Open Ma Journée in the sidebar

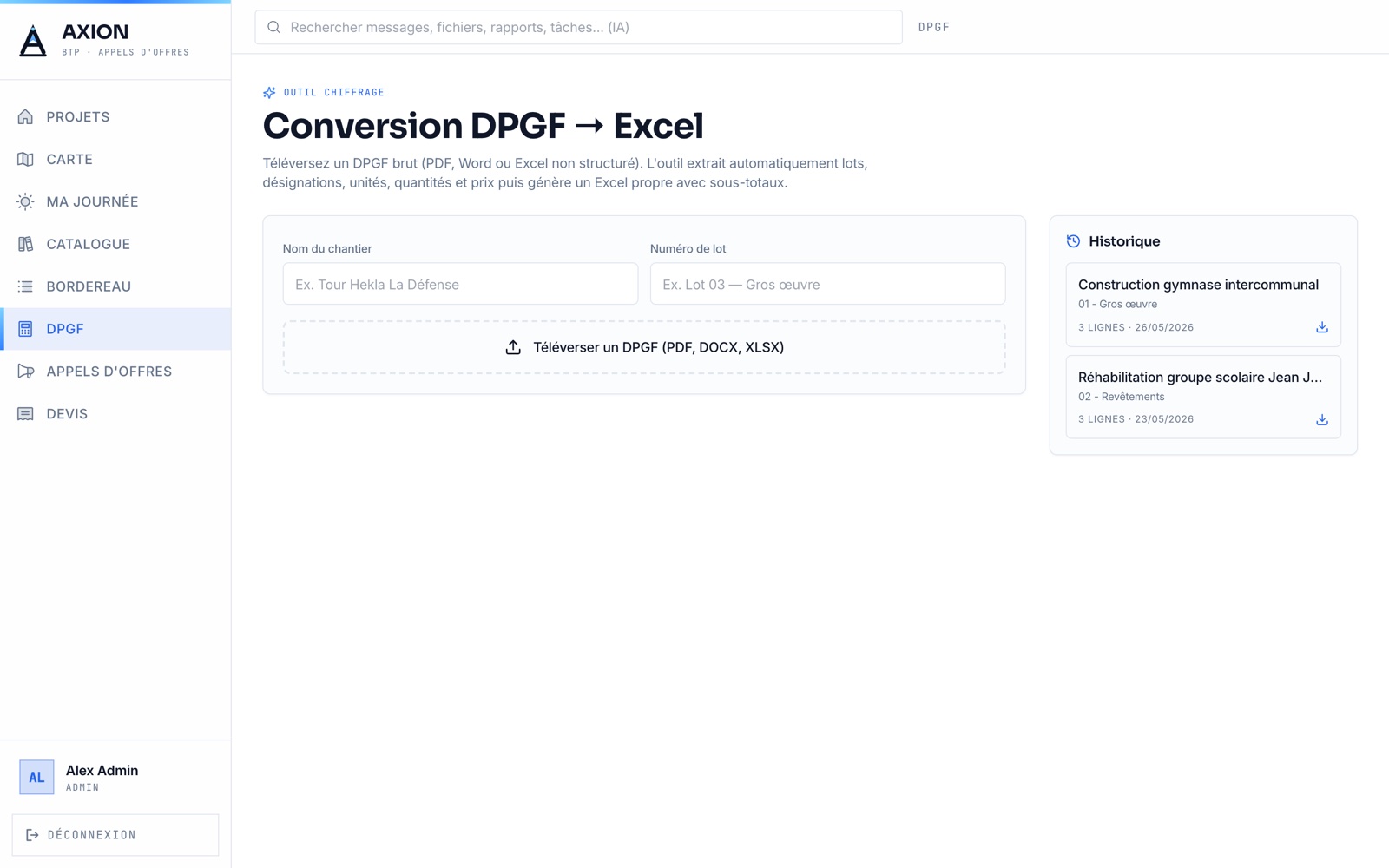[x=115, y=202]
